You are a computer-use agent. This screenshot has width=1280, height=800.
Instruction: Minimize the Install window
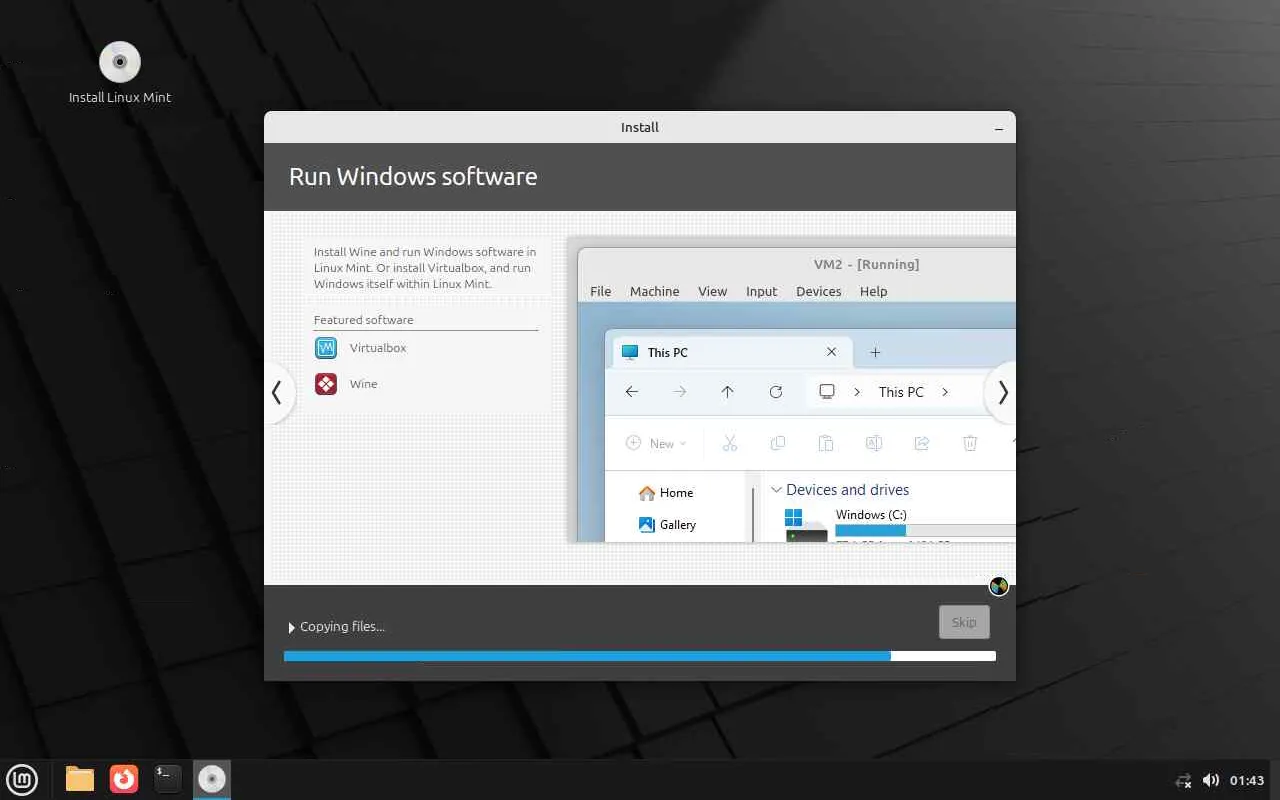(999, 128)
